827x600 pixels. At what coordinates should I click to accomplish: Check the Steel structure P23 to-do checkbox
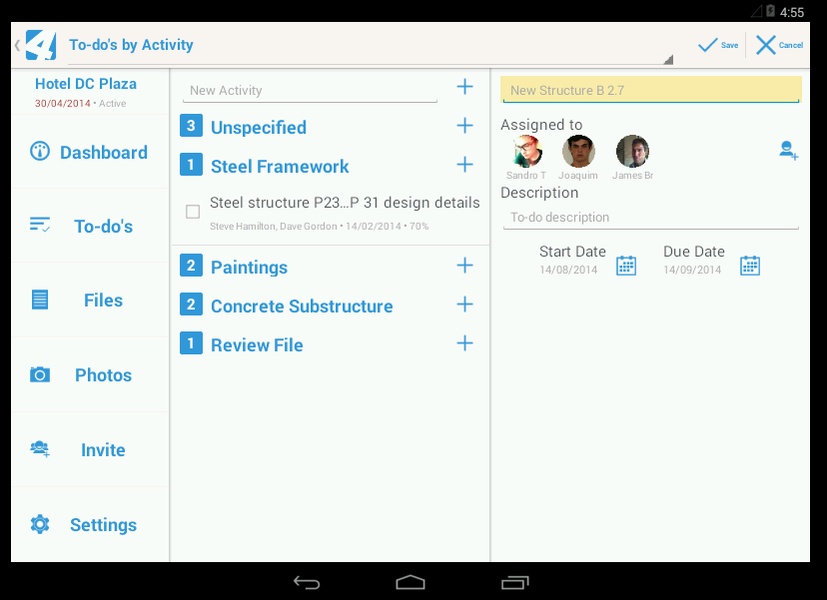193,211
